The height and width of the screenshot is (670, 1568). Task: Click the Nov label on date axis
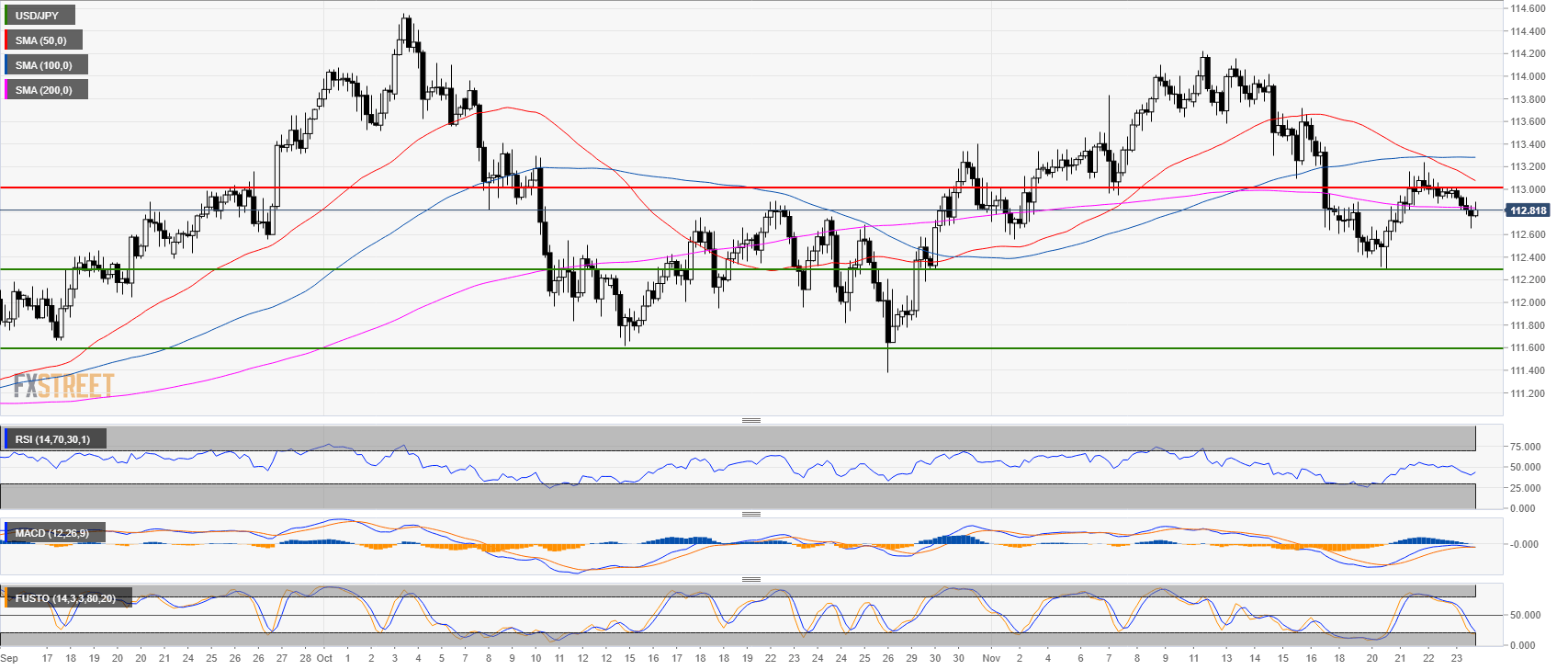(x=990, y=658)
